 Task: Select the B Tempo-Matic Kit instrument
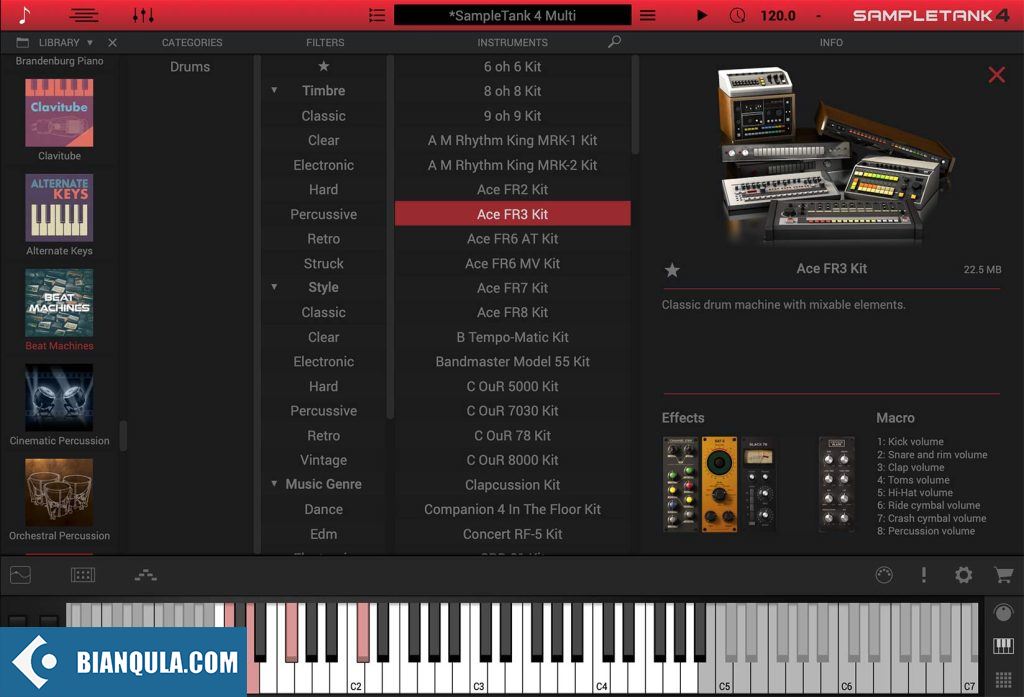coord(513,337)
